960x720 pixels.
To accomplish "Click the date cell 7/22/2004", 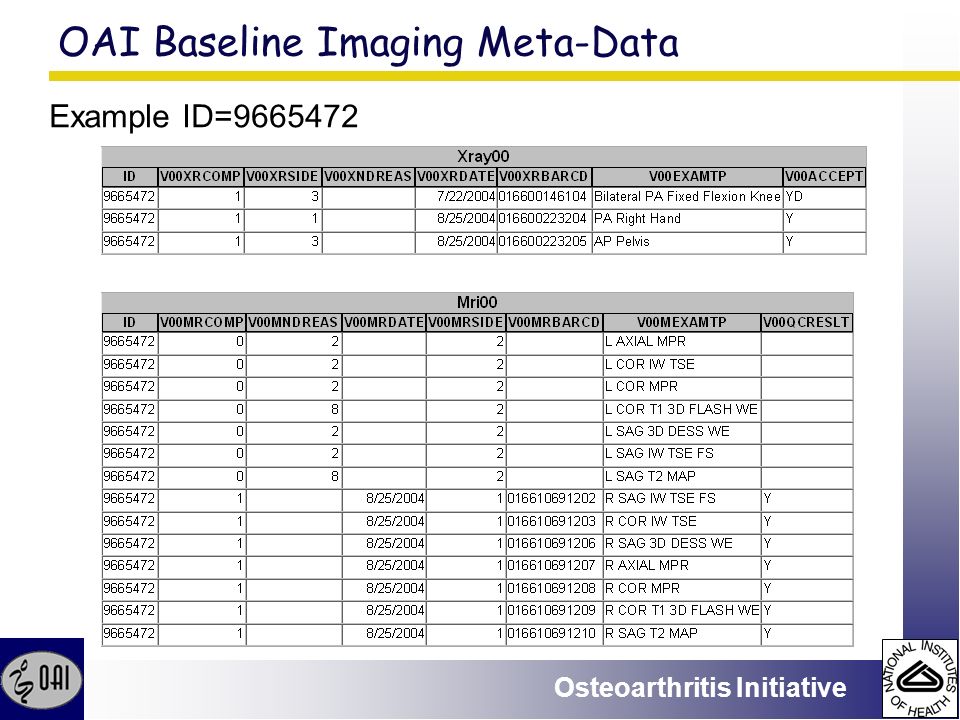I will click(x=456, y=197).
